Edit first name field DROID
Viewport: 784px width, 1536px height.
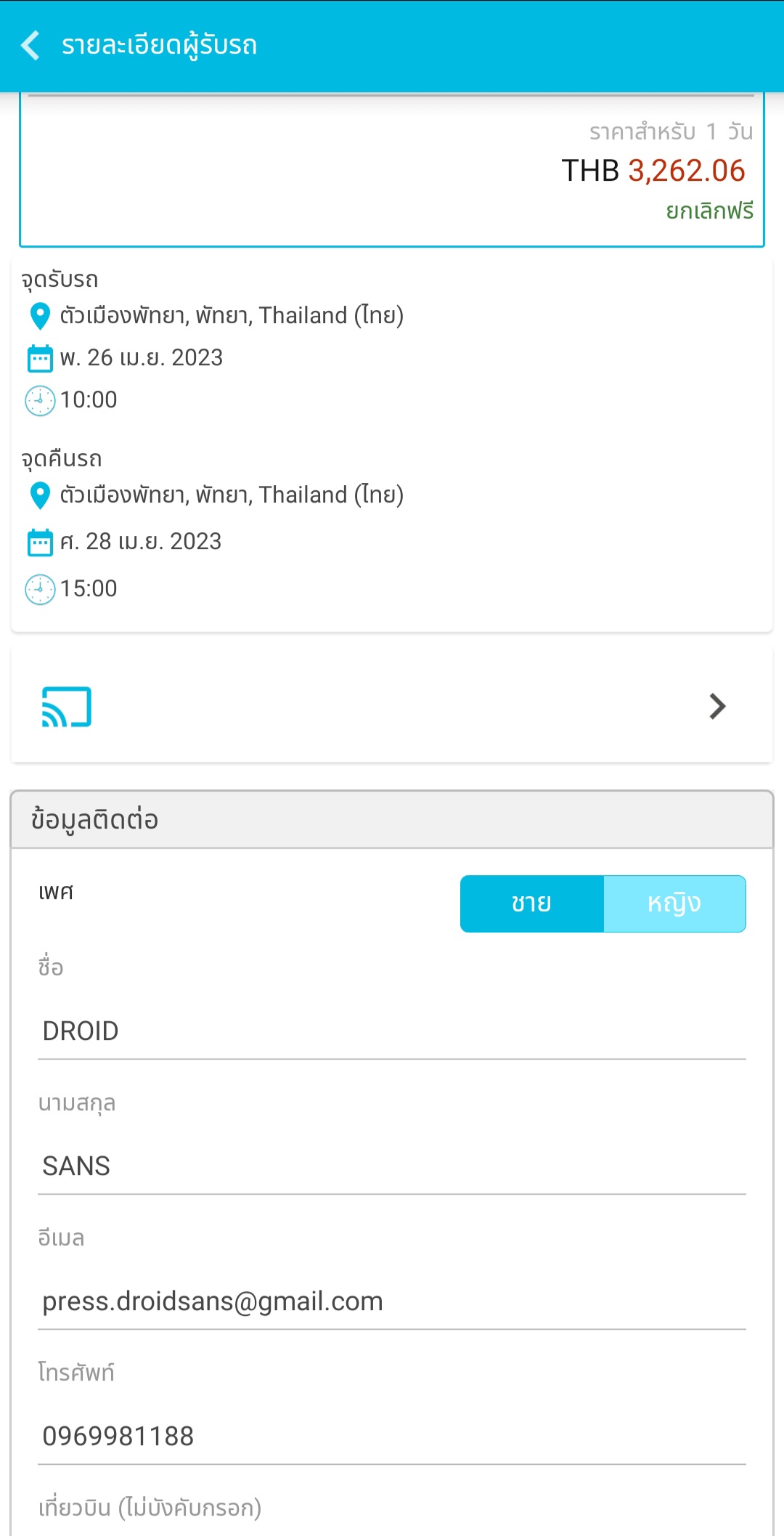392,1031
